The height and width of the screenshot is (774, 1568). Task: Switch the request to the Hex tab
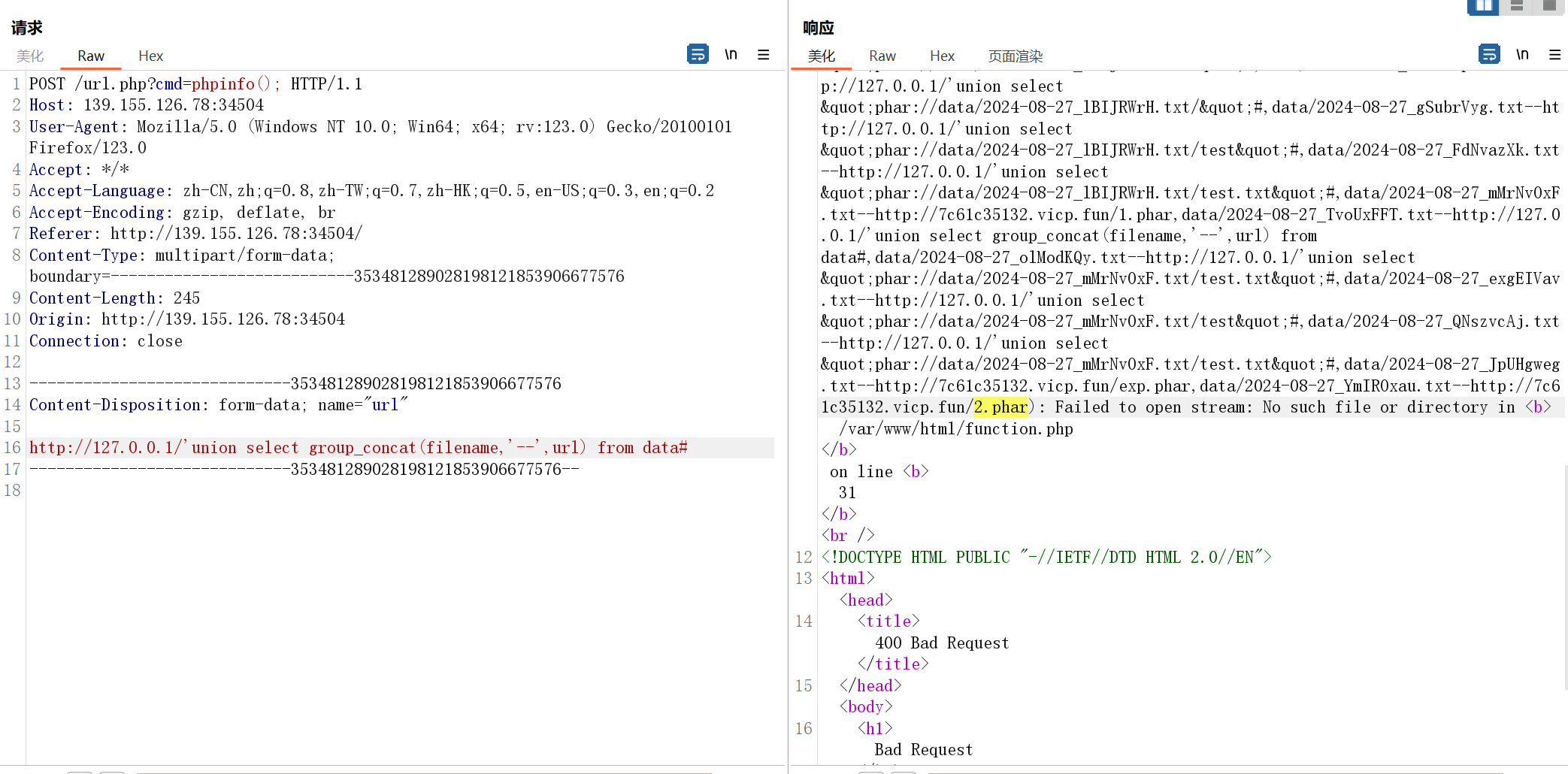(150, 56)
